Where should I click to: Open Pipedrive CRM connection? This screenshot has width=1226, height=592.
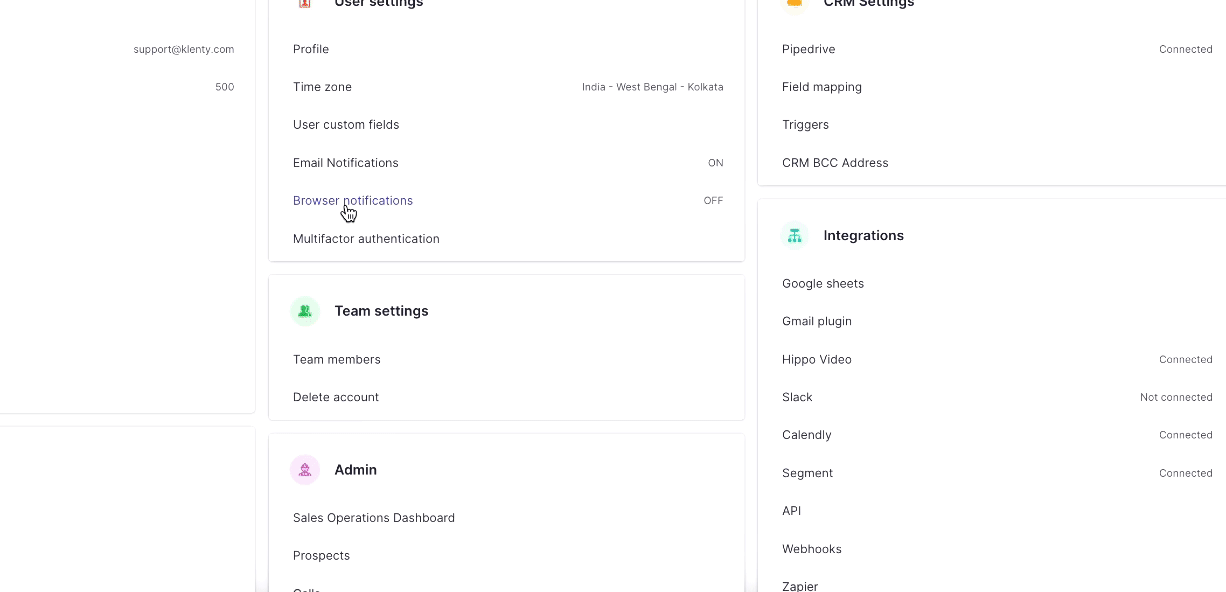[809, 49]
